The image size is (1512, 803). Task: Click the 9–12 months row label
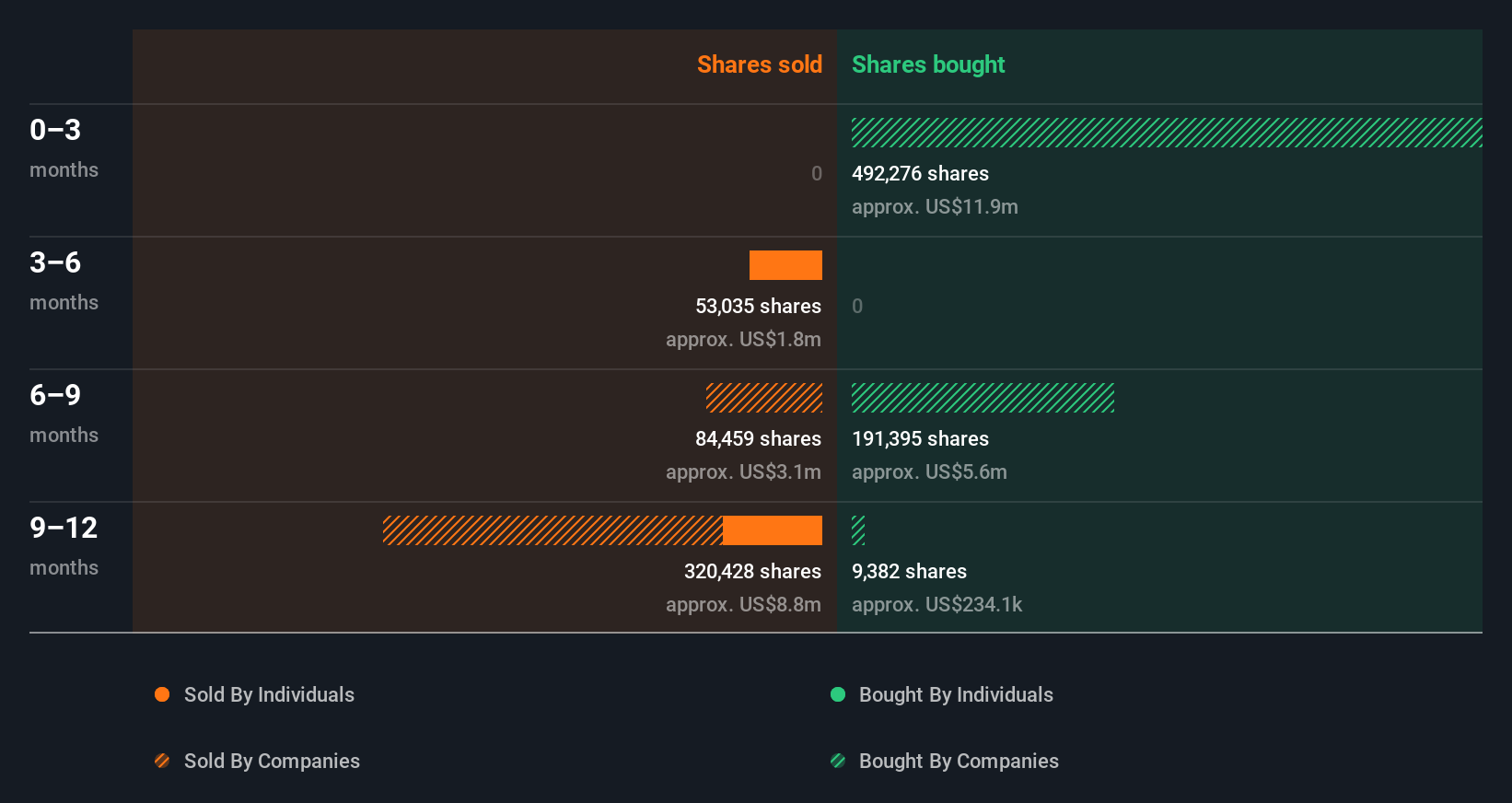click(x=64, y=546)
